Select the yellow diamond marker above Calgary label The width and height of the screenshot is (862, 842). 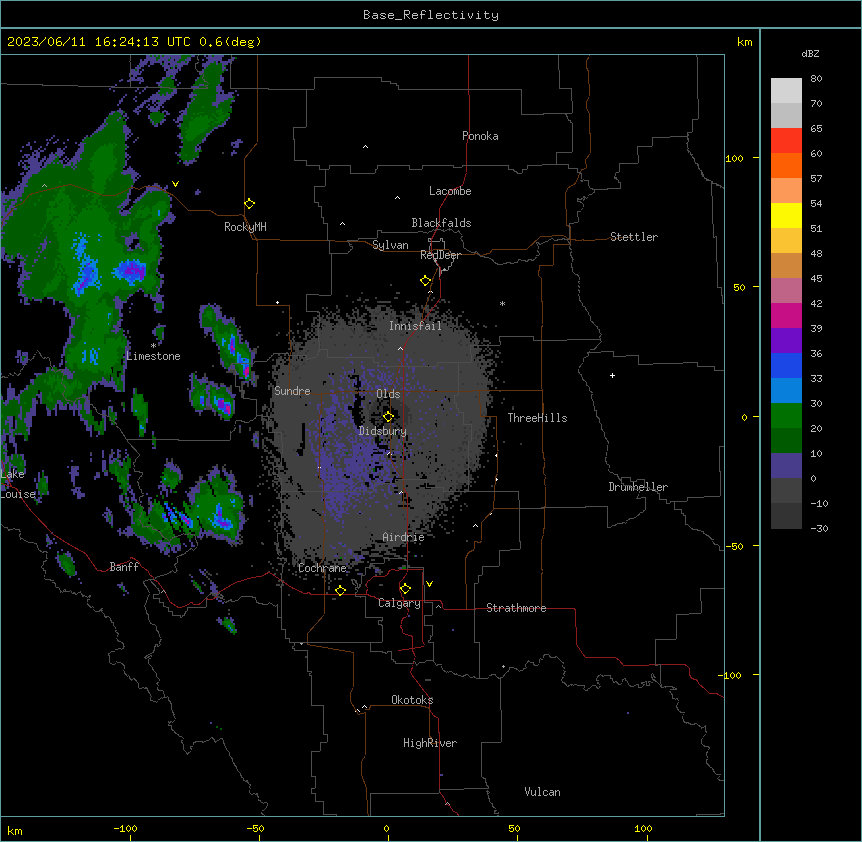405,589
